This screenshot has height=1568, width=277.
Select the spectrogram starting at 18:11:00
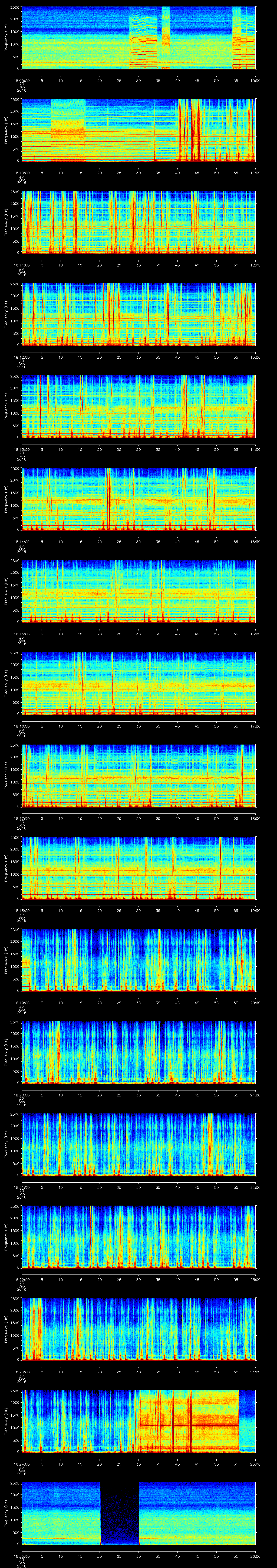point(138,222)
